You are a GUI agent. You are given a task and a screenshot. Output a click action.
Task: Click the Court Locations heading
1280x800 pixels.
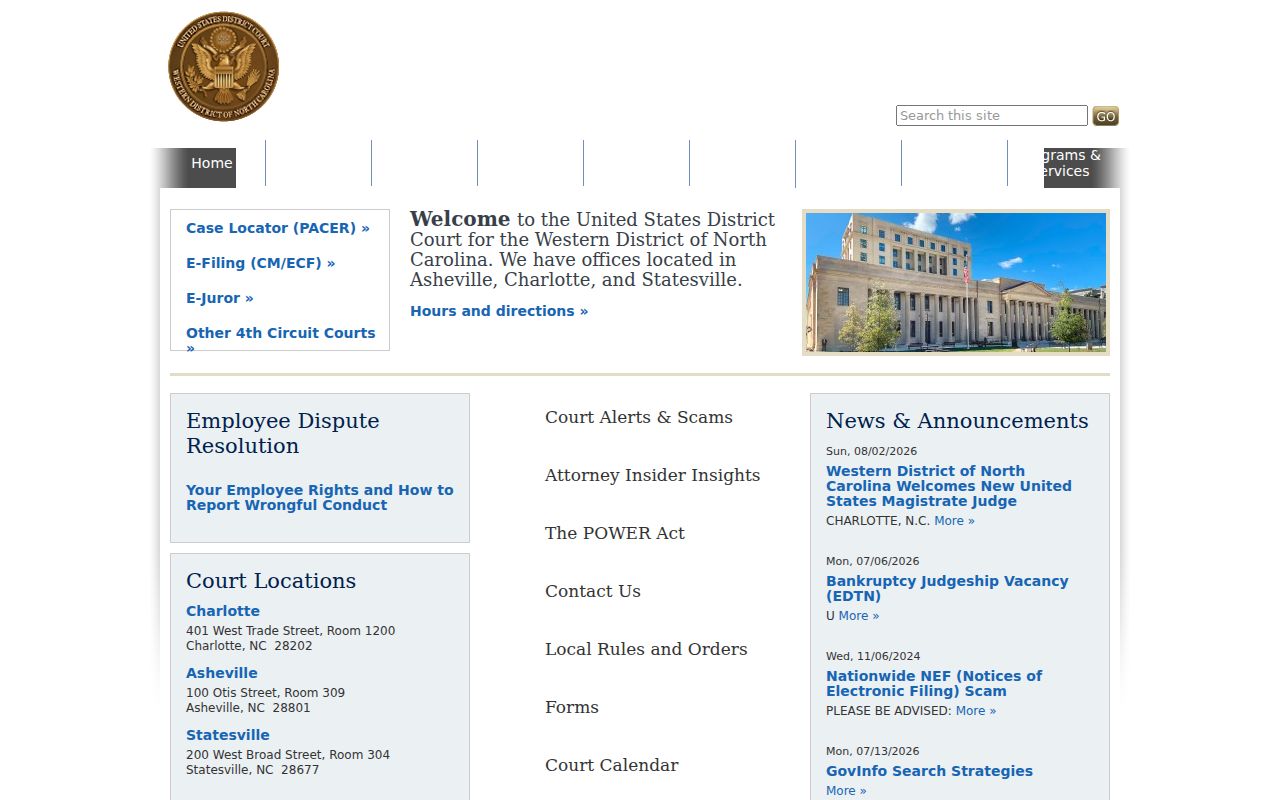pyautogui.click(x=271, y=581)
